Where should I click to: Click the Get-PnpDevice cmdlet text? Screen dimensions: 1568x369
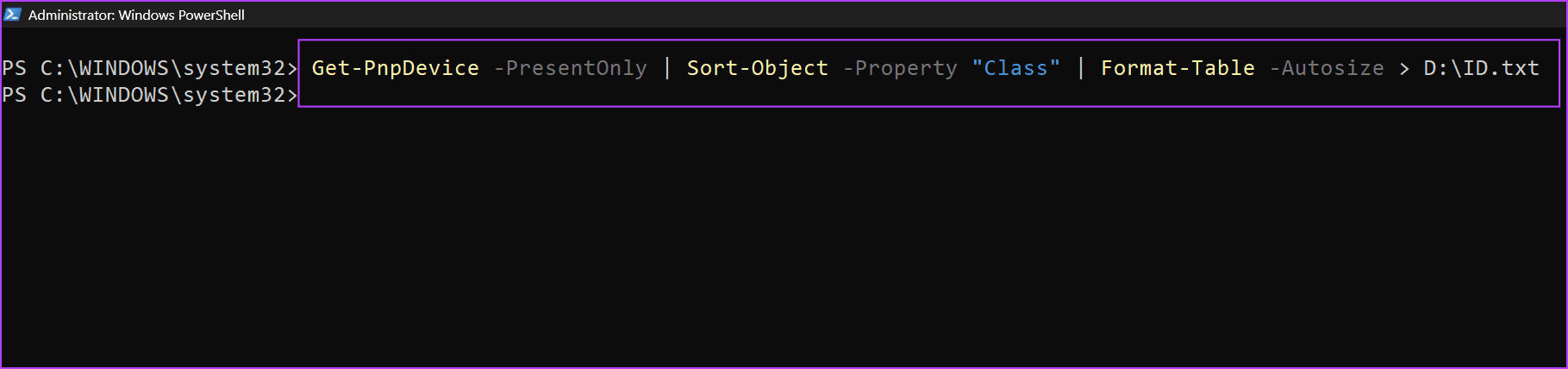coord(395,68)
